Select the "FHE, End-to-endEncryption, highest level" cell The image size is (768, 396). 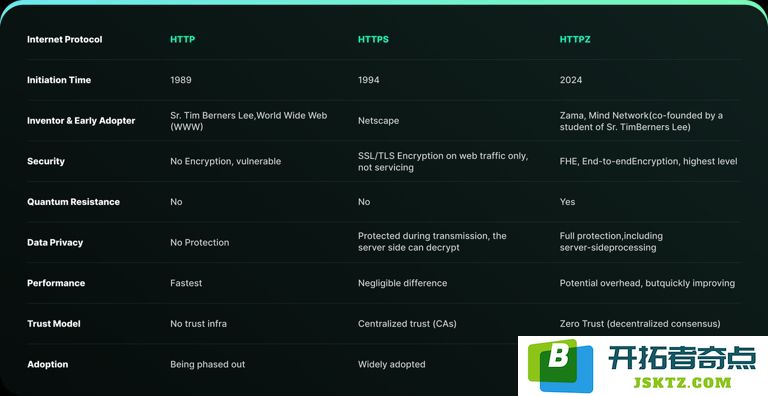coord(648,161)
